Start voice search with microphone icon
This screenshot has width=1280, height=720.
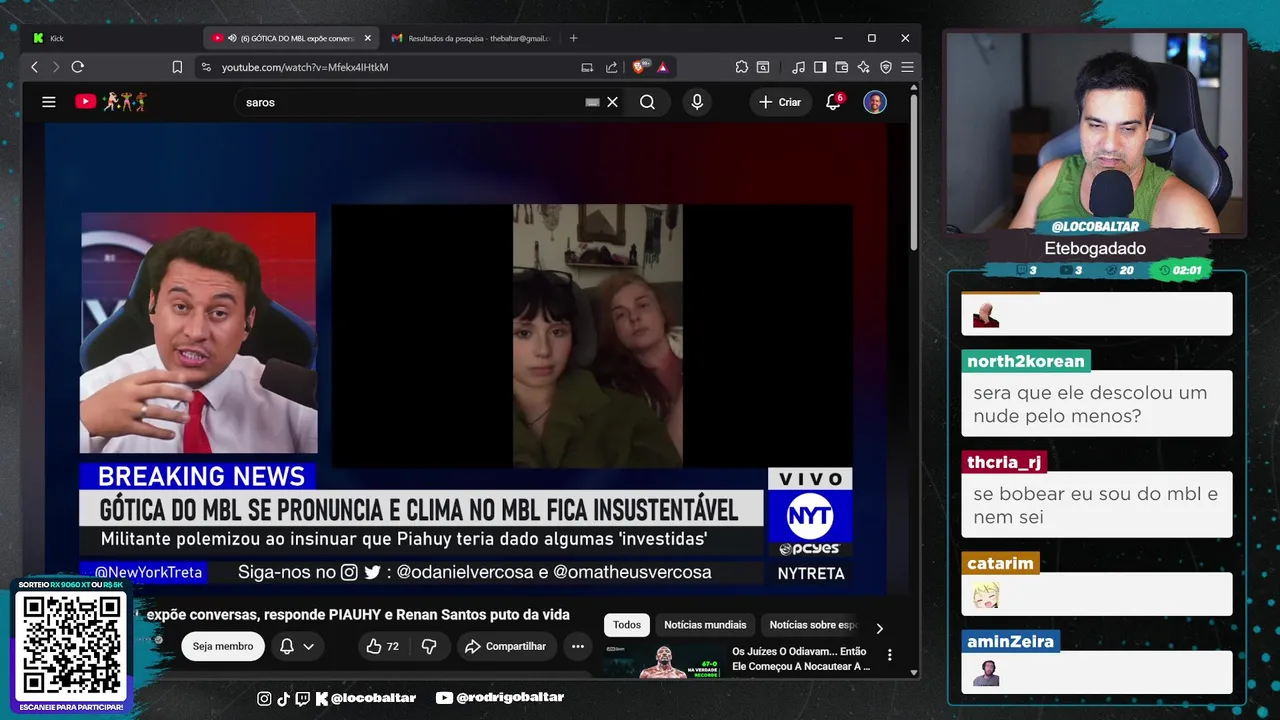tap(697, 102)
